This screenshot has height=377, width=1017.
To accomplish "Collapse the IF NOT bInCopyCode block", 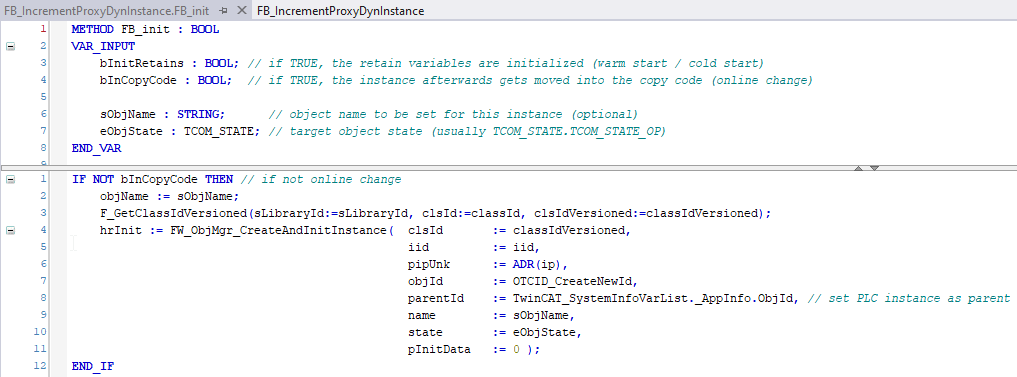I will click(x=10, y=179).
